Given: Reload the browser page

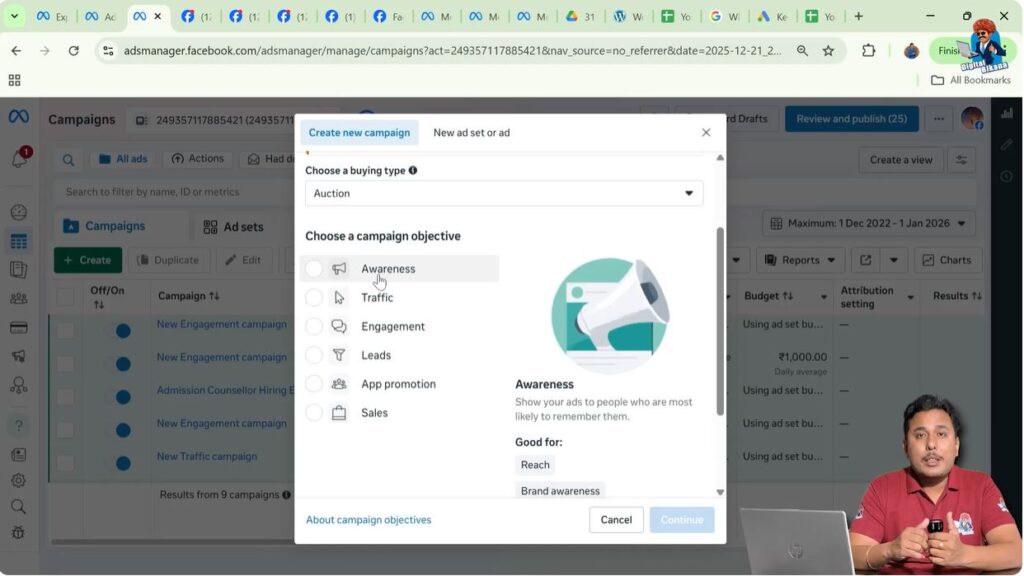Looking at the screenshot, I should tap(73, 51).
